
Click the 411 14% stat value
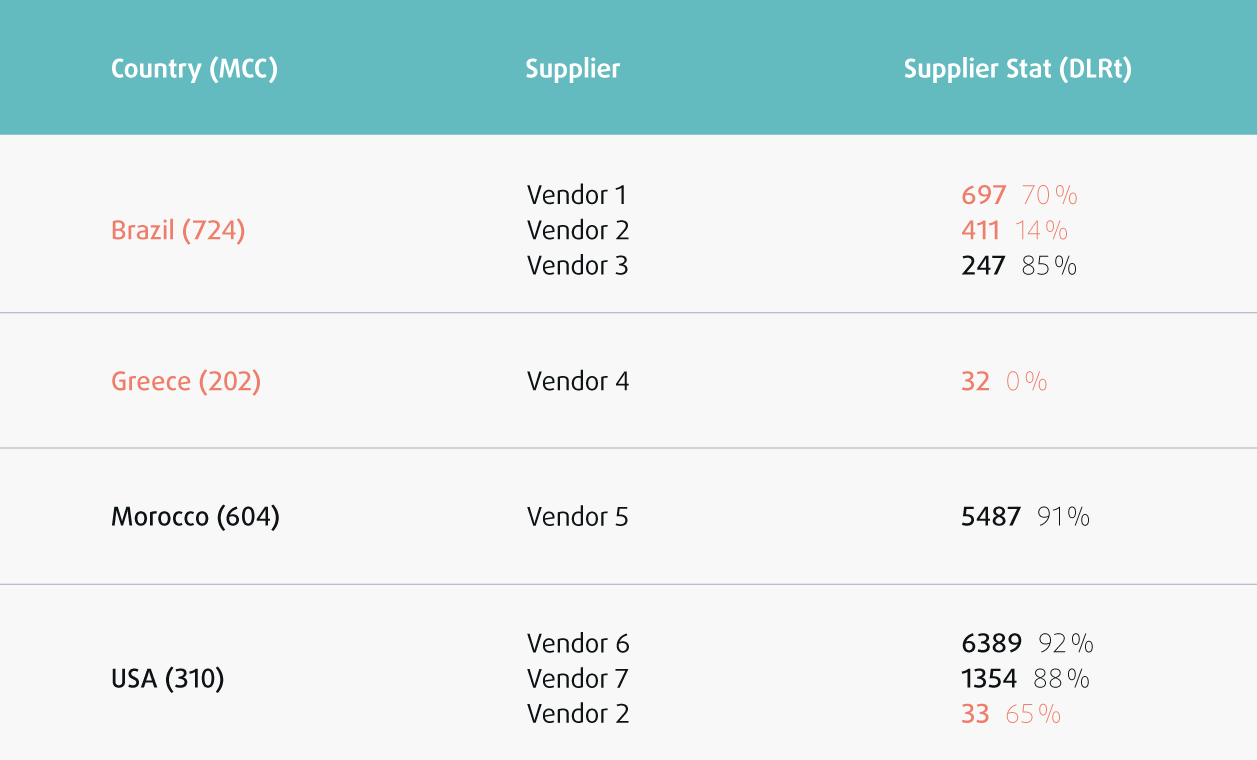tap(1015, 231)
